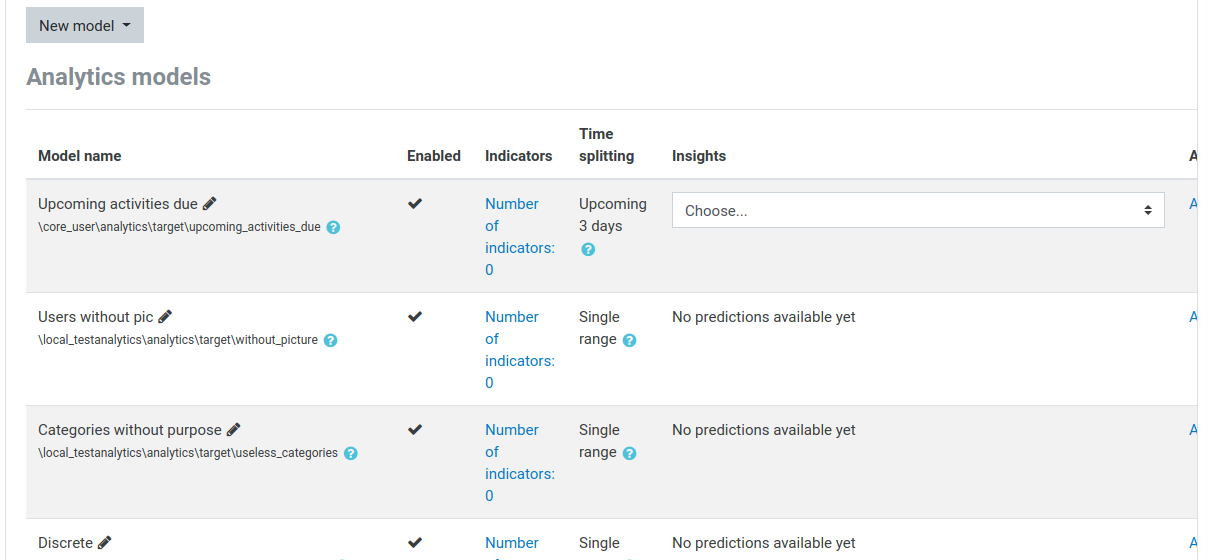Screen dimensions: 1208x560
Task: Open the Choose... insights select box
Action: coord(918,210)
